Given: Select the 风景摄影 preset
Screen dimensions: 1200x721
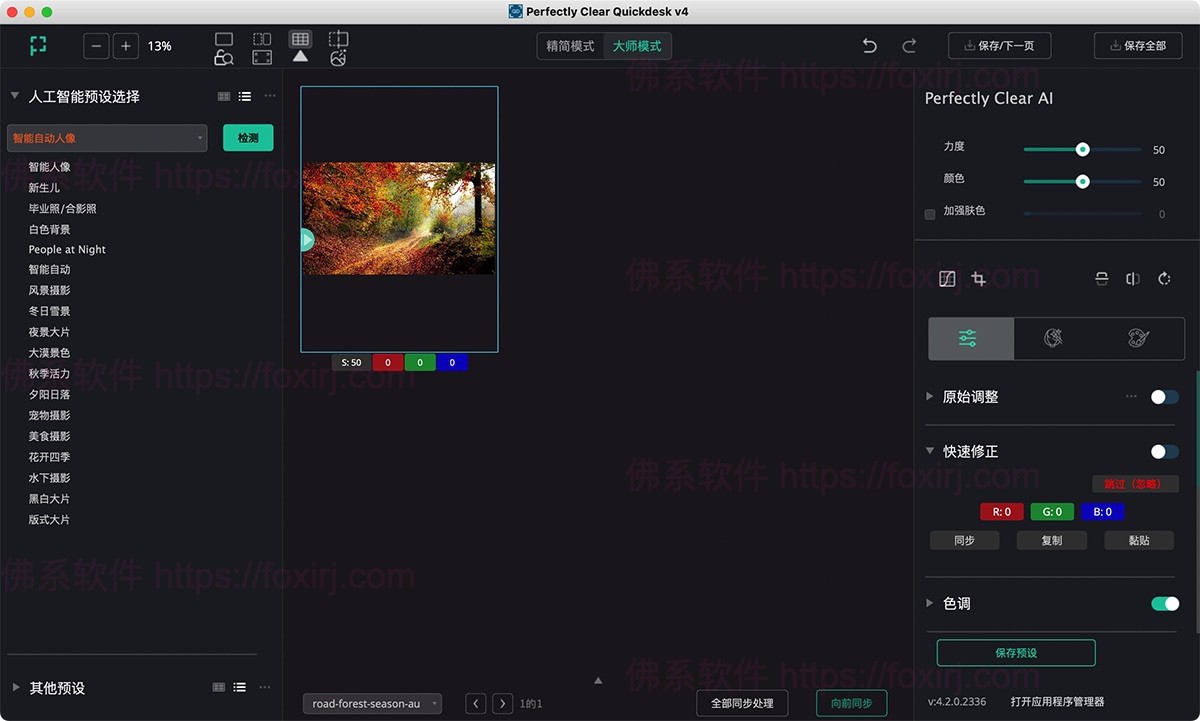Looking at the screenshot, I should 49,290.
